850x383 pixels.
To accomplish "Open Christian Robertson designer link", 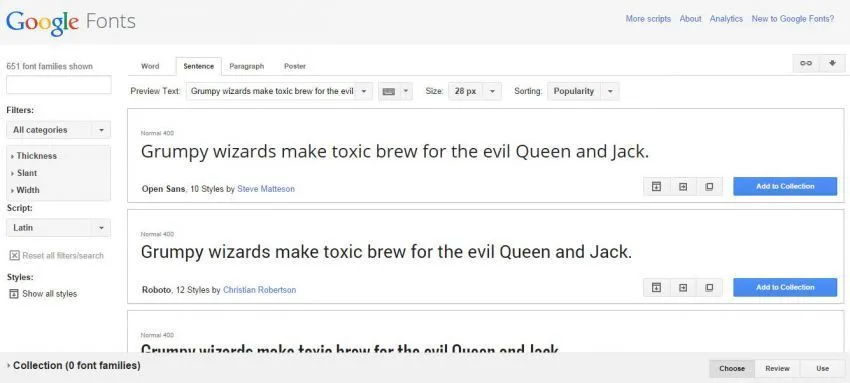I will (x=260, y=290).
